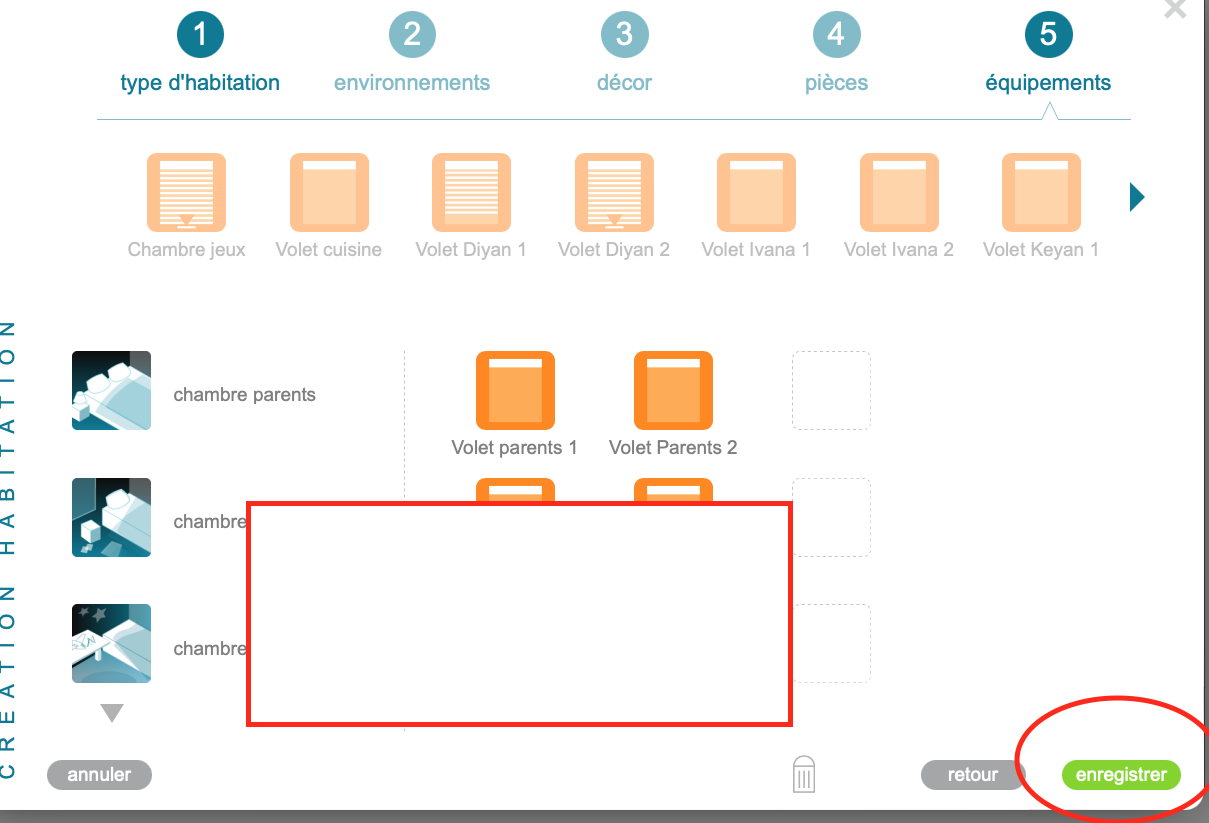
Task: Select the Volet cuisine icon
Action: coord(329,193)
